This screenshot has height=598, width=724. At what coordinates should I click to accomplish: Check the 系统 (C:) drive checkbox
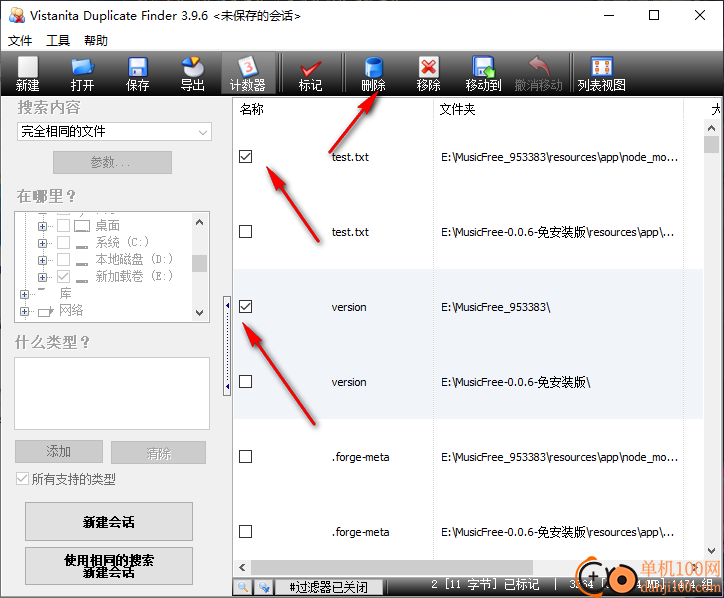pos(63,242)
